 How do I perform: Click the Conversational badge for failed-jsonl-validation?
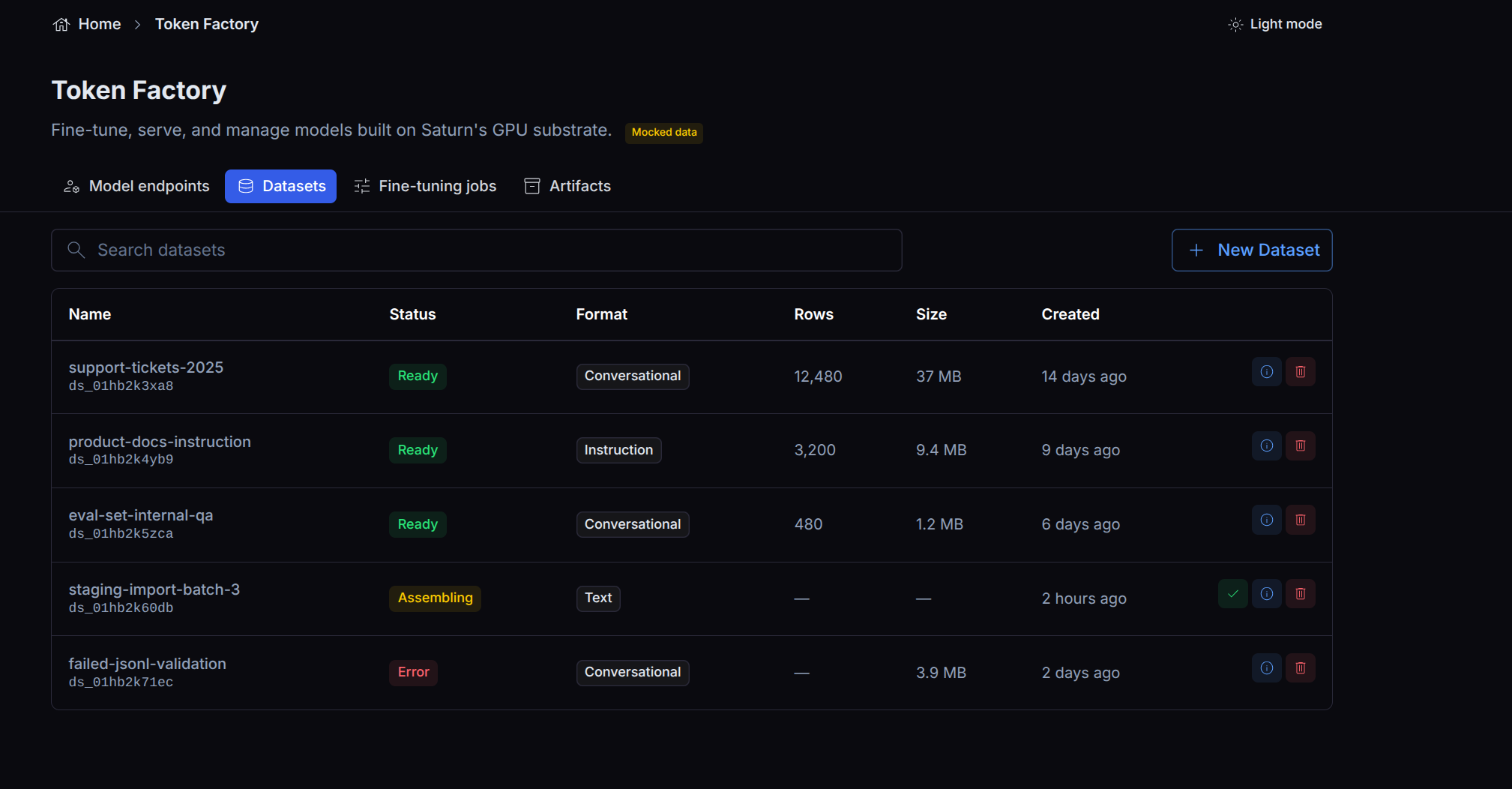pos(633,672)
